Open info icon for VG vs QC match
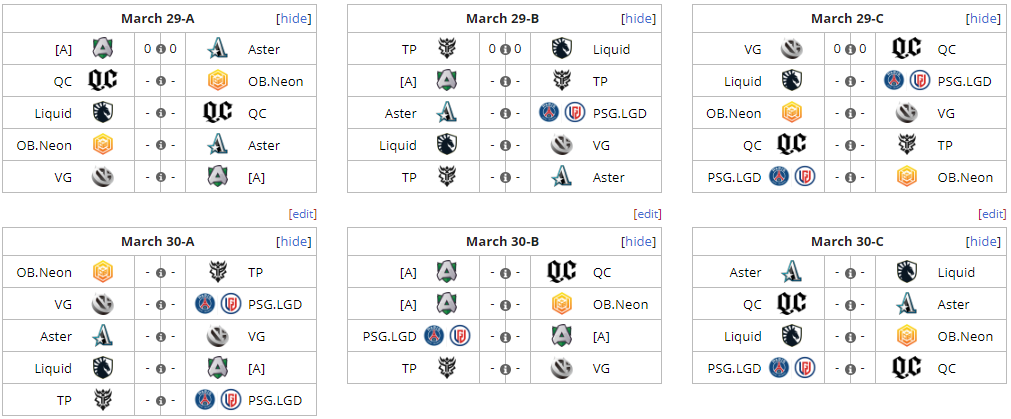The image size is (1011, 419). [x=850, y=49]
